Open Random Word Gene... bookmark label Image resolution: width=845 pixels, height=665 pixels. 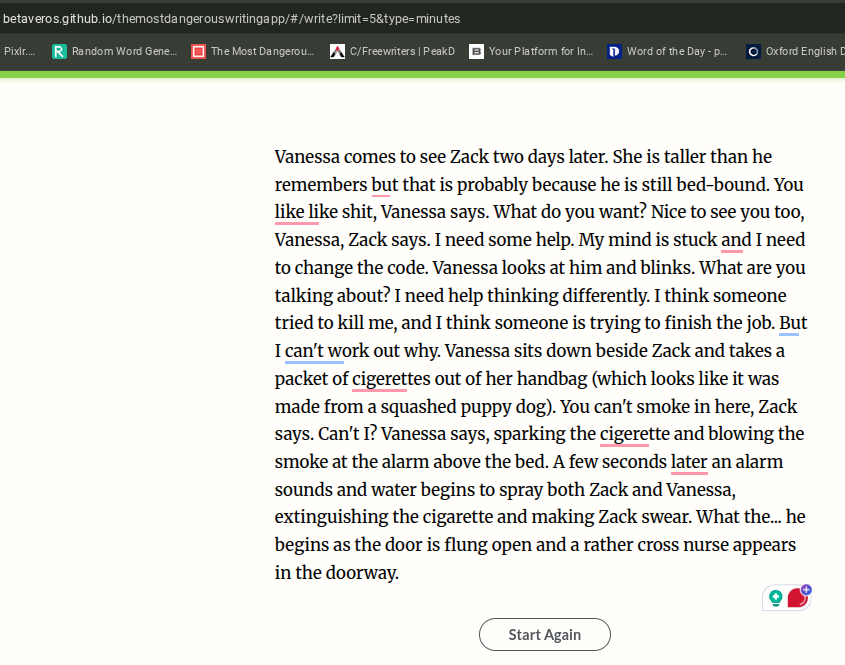(124, 51)
